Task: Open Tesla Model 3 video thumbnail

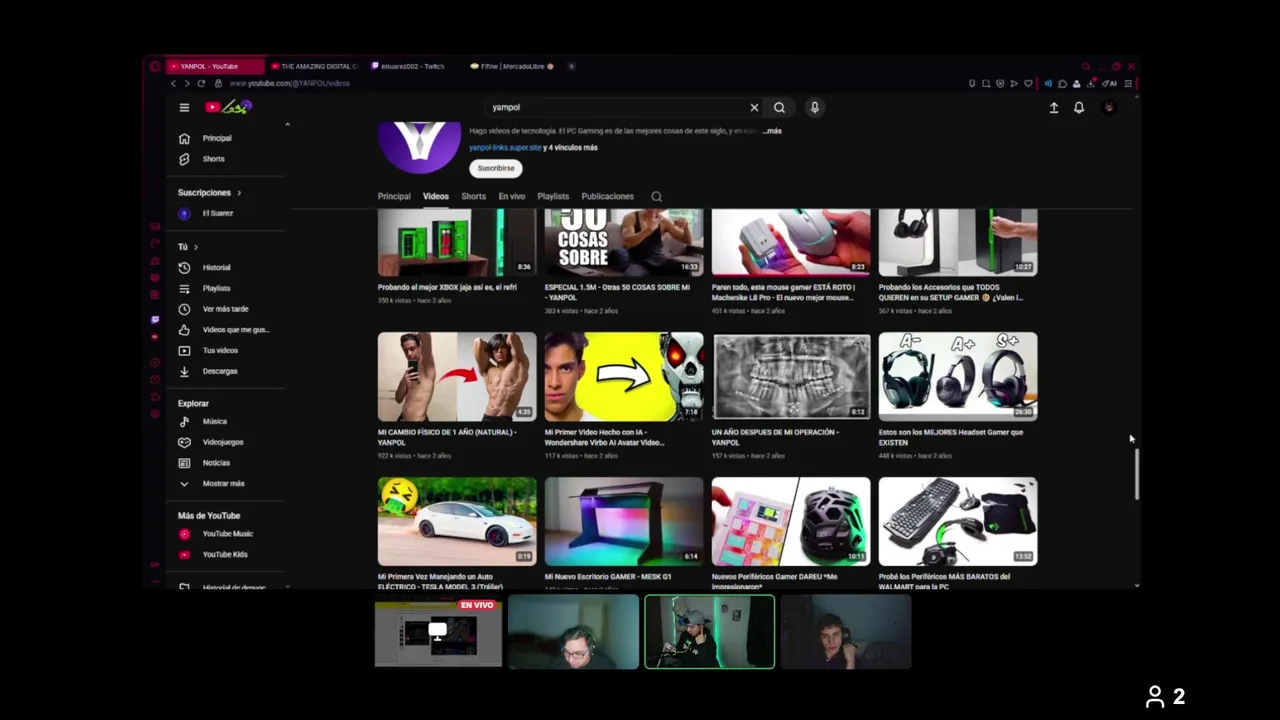Action: (457, 521)
